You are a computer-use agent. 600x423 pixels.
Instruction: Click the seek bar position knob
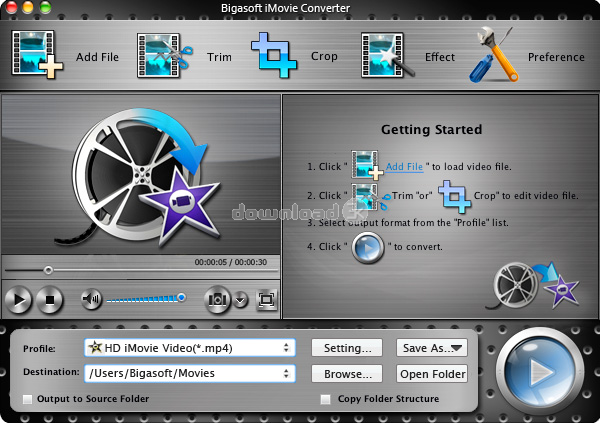tap(48, 270)
